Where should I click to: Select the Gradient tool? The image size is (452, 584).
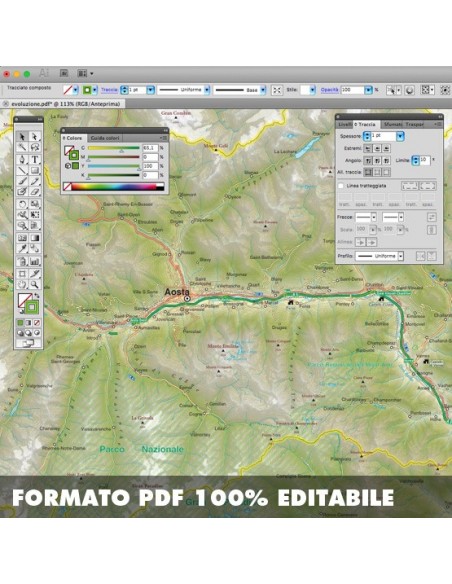[35, 238]
